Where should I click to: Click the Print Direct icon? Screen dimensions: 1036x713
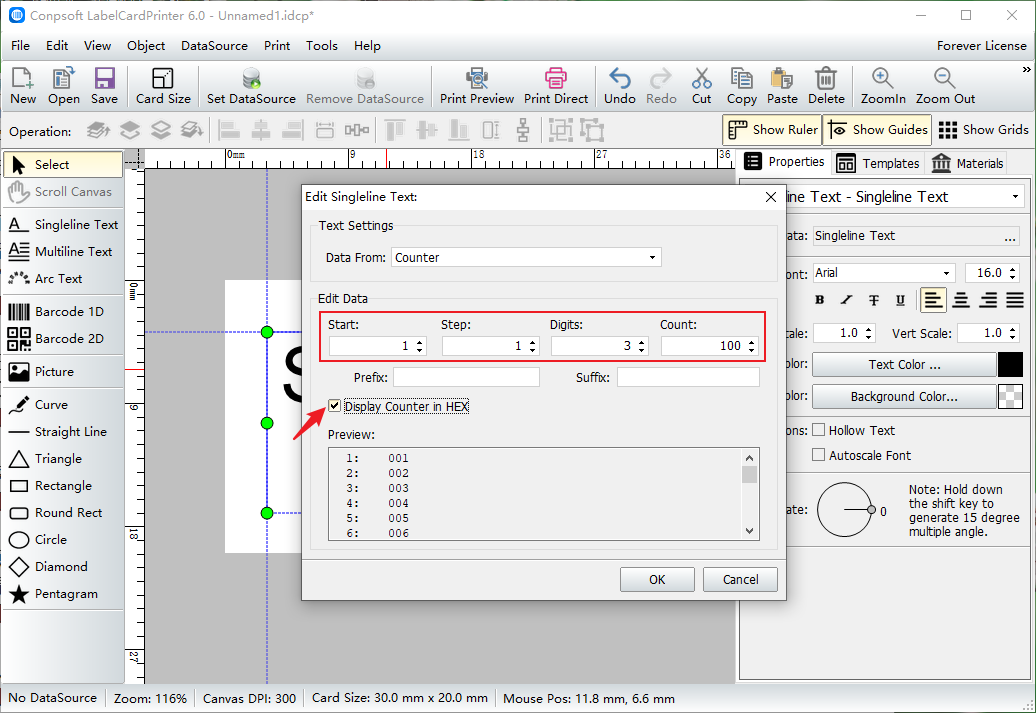pos(556,86)
